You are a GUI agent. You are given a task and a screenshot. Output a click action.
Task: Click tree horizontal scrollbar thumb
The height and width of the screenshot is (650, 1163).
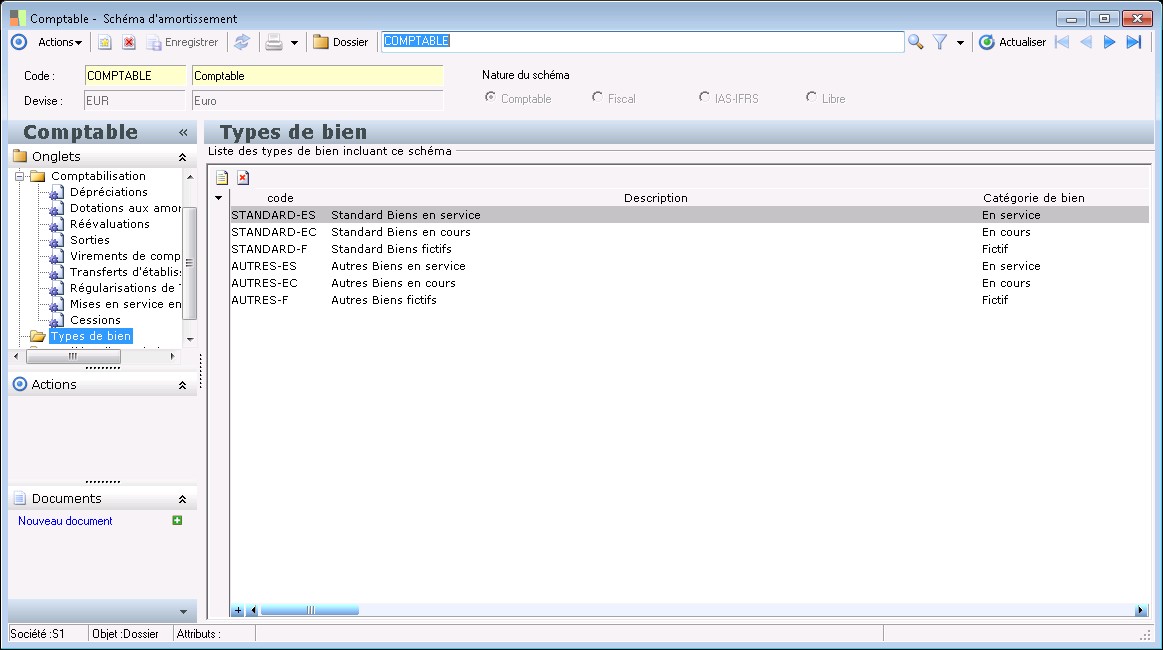click(x=73, y=357)
